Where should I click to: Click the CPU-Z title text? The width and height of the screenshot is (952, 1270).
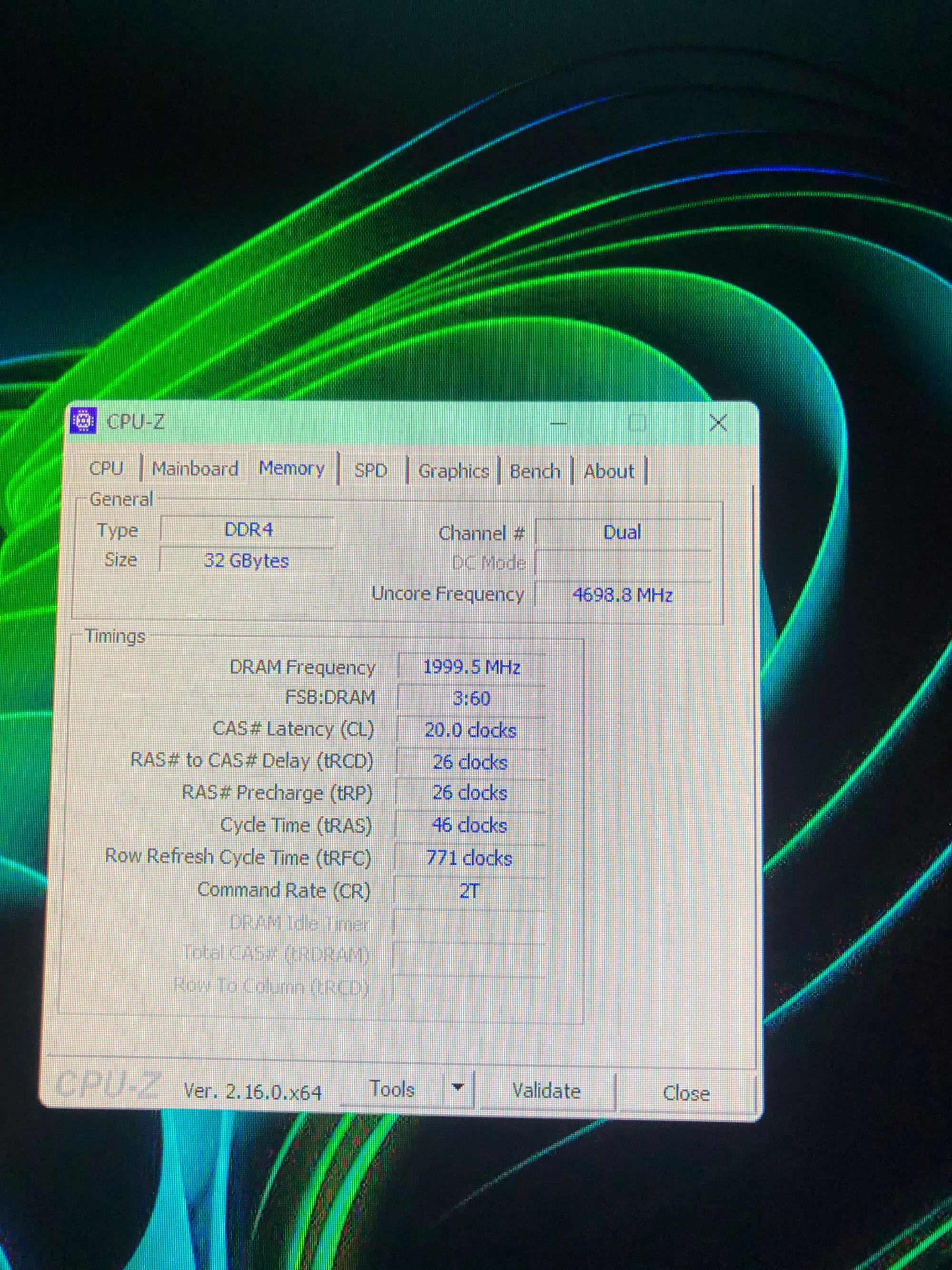pyautogui.click(x=136, y=422)
